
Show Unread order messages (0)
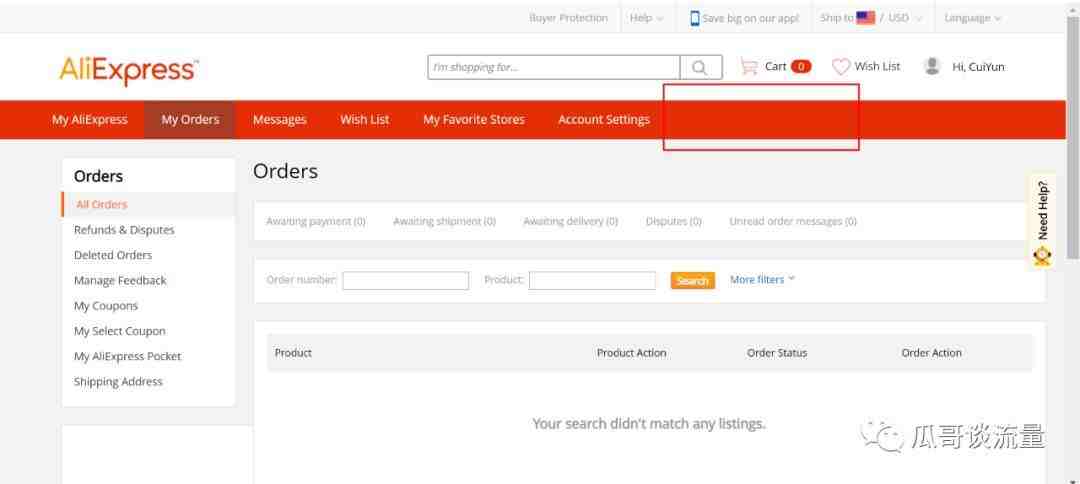pos(793,222)
